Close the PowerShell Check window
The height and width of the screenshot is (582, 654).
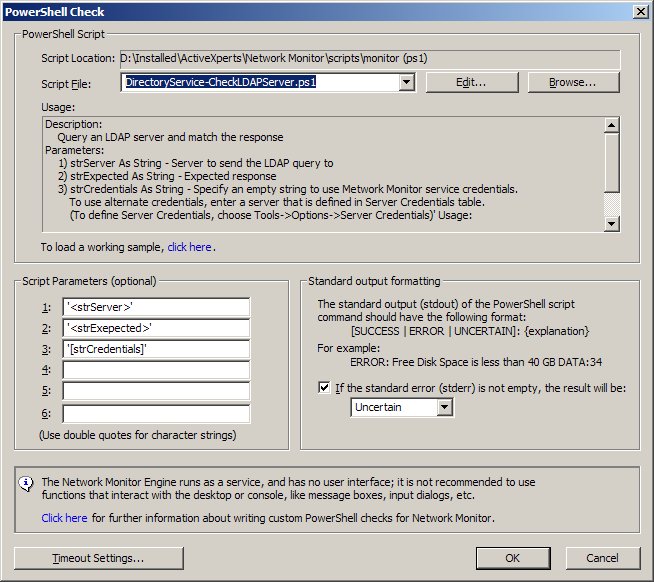pos(640,12)
